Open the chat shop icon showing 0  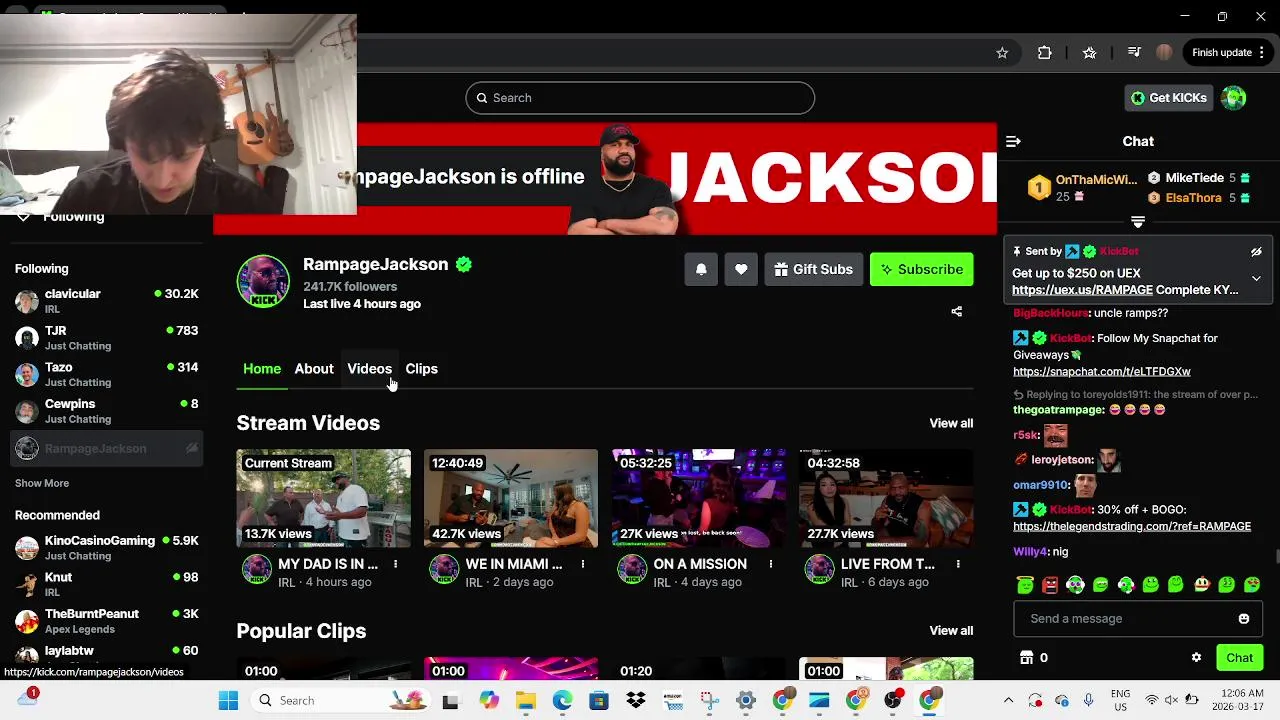pos(1034,658)
